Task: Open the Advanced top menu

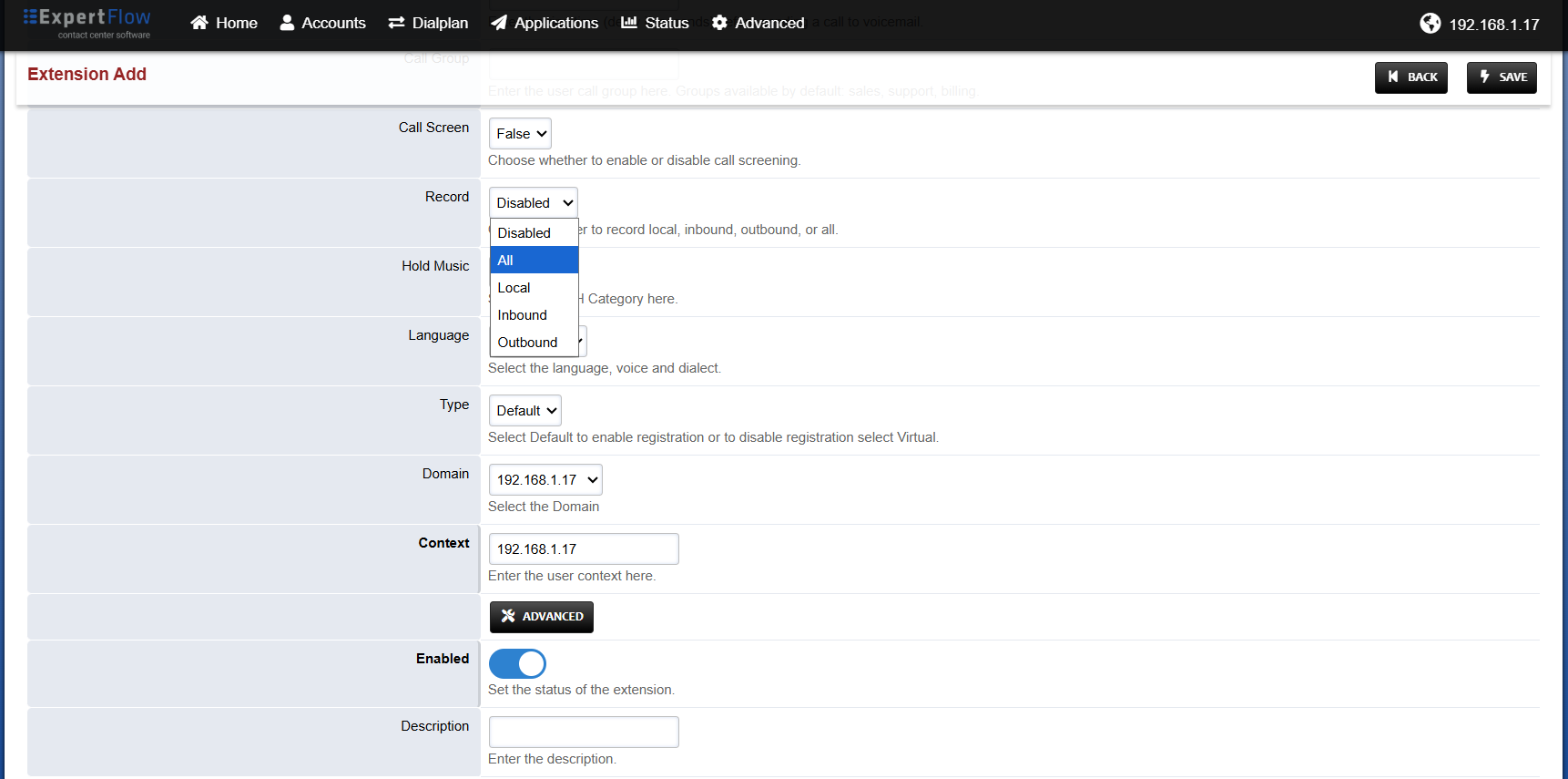Action: [758, 23]
